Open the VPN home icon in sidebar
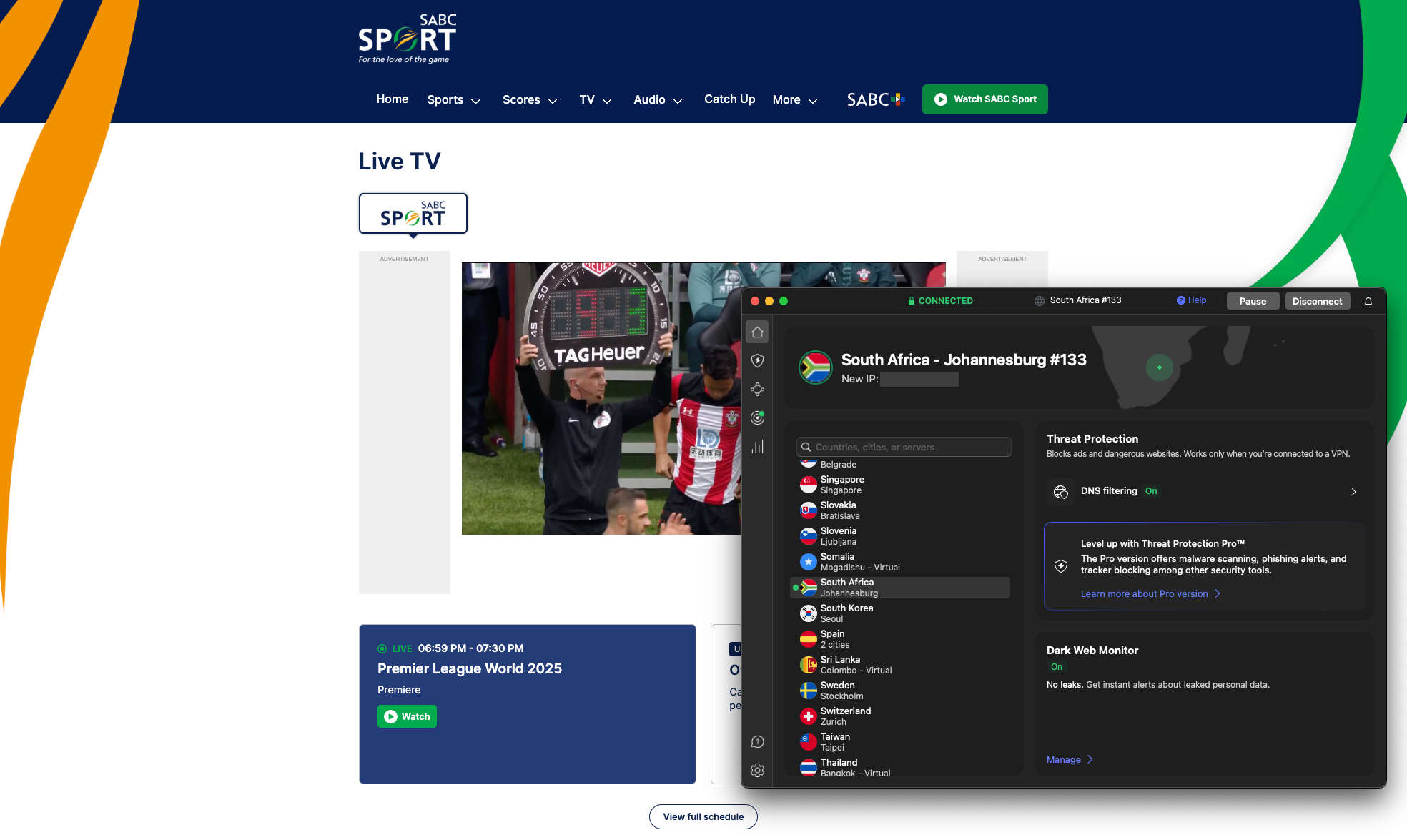 click(757, 332)
